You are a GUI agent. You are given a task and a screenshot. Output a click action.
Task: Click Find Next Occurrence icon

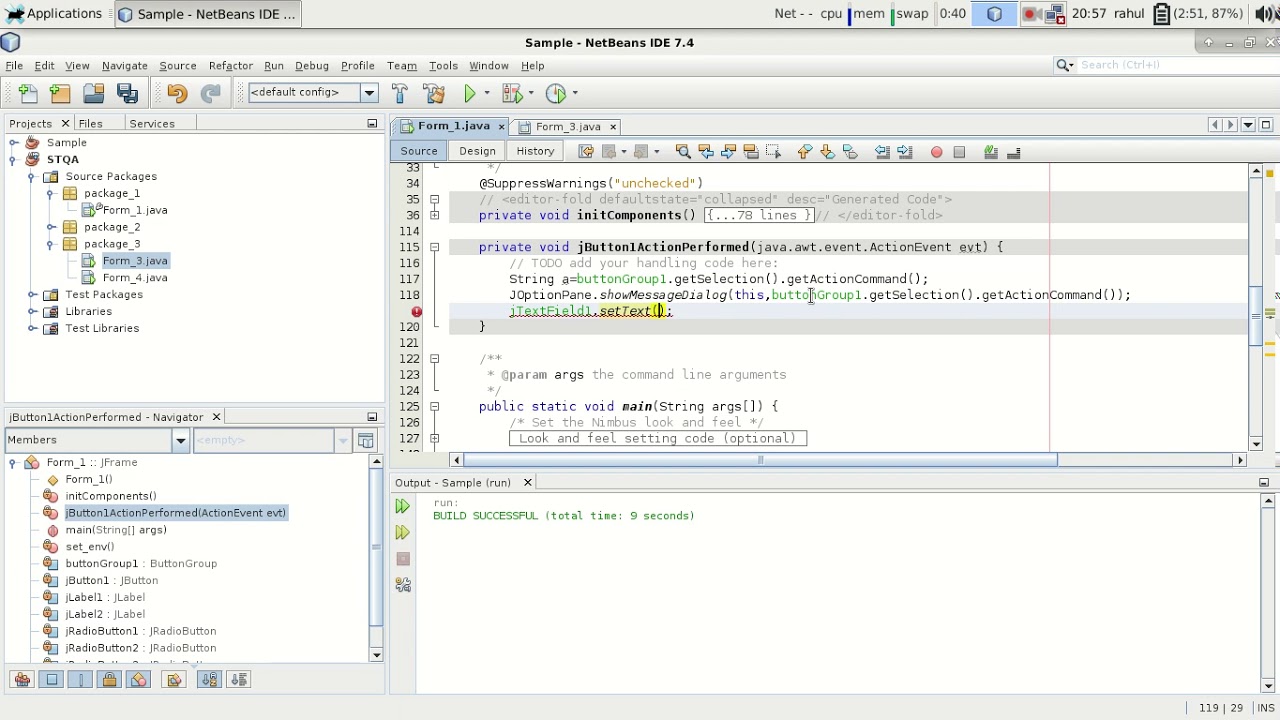728,152
